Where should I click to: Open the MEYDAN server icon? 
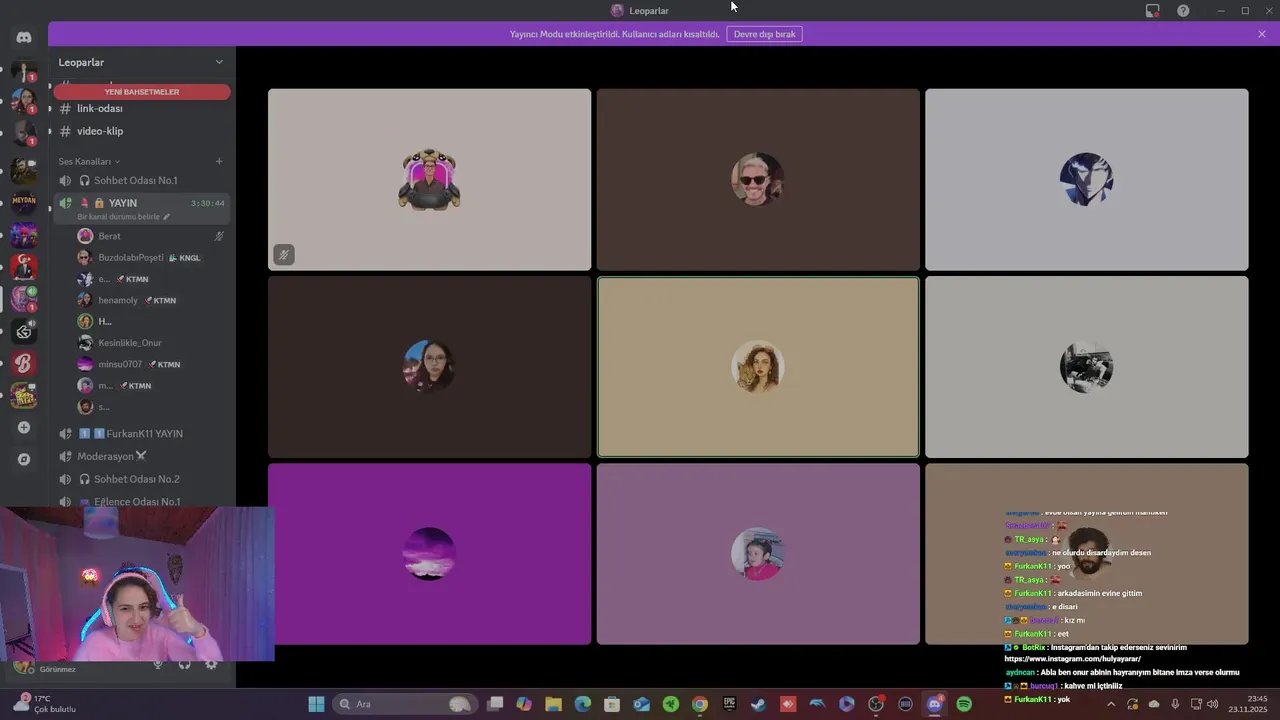(24, 201)
